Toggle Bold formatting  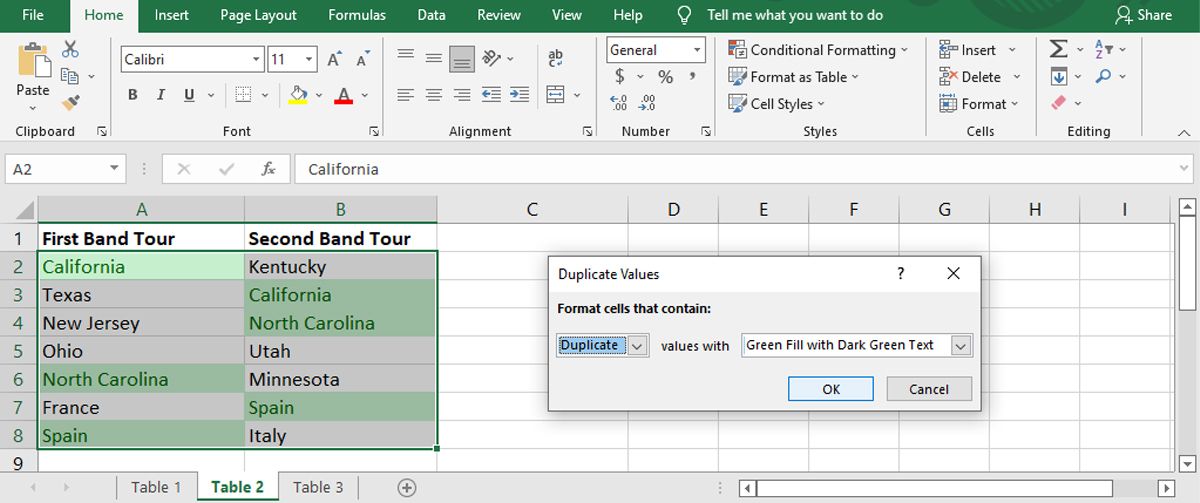click(x=132, y=95)
